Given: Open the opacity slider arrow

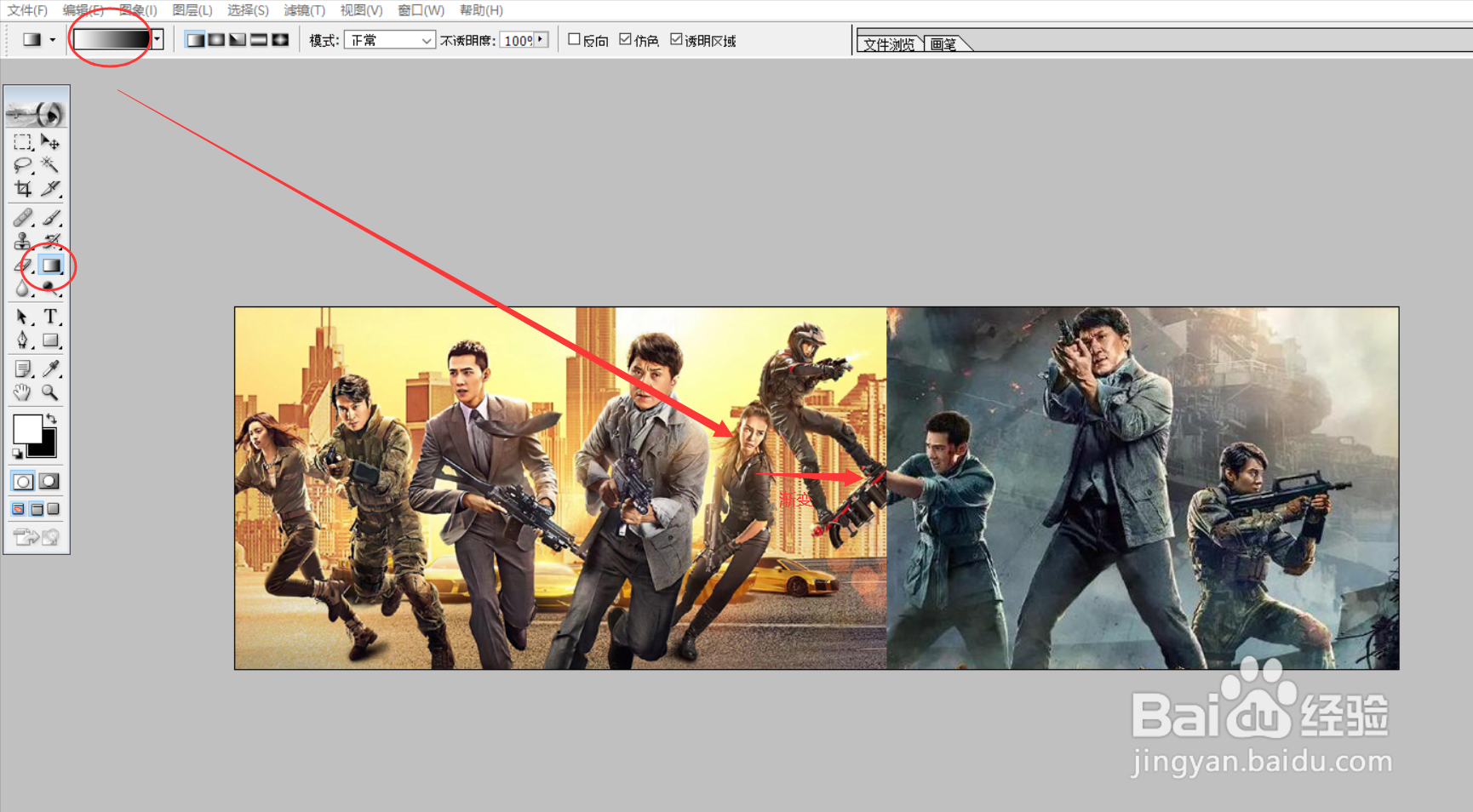Looking at the screenshot, I should 540,39.
